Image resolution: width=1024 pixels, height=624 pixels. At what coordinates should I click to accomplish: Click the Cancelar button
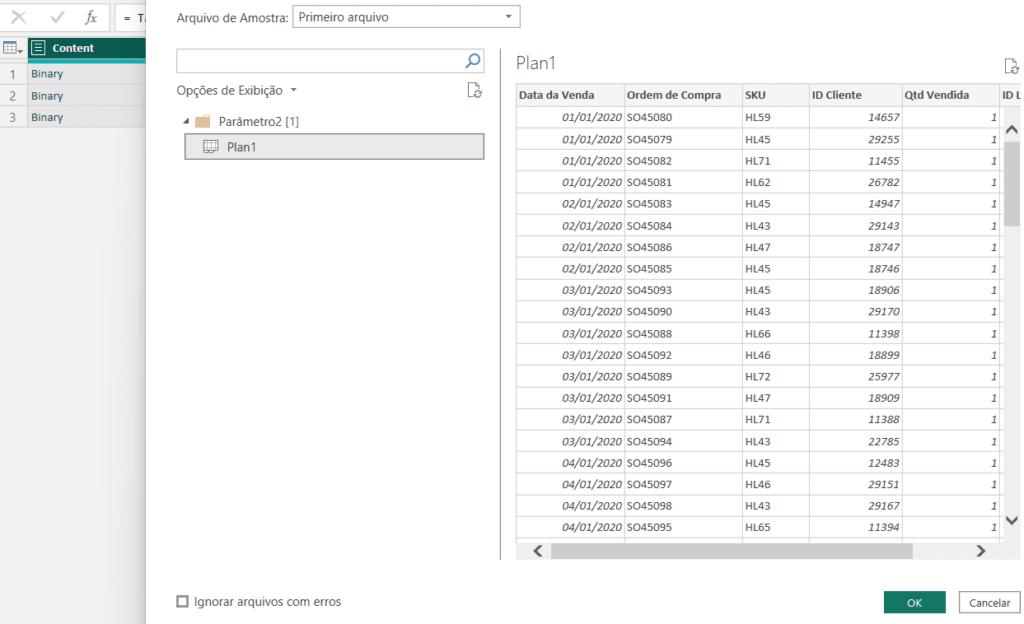[989, 602]
